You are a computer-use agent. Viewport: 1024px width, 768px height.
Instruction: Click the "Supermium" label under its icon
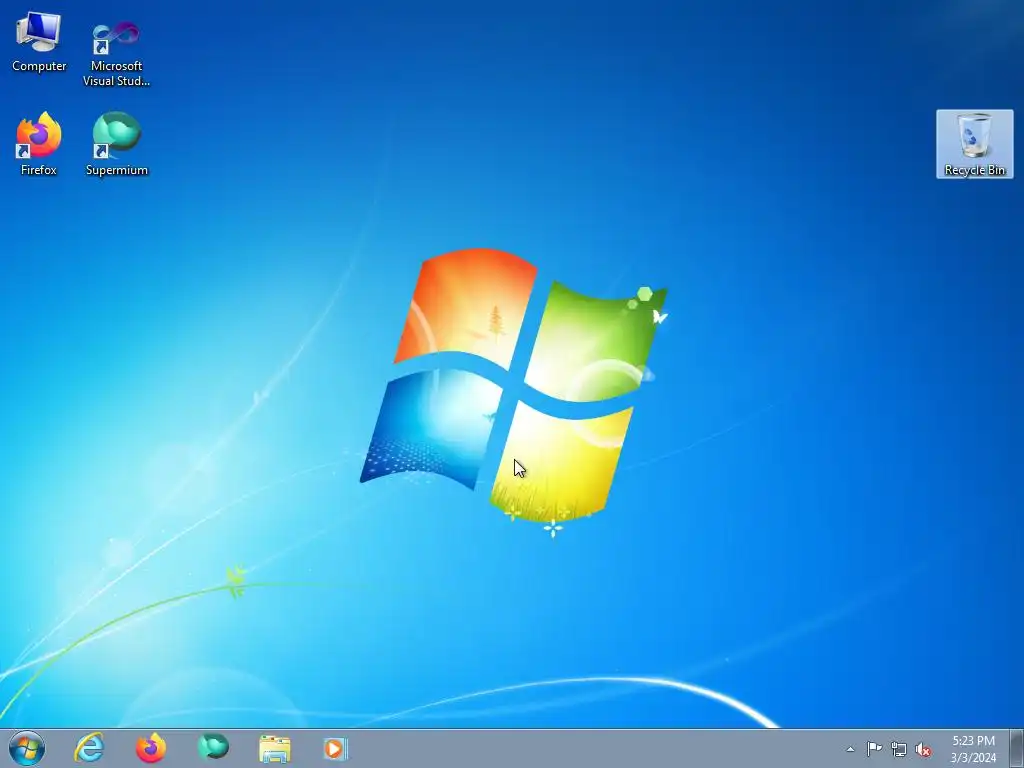(117, 170)
